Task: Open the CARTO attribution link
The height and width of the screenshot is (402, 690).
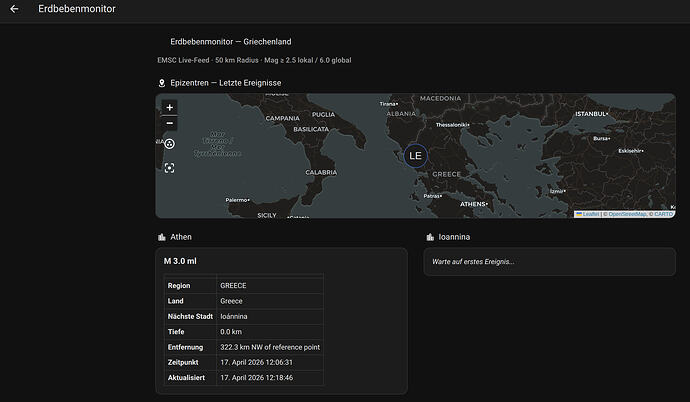Action: (x=663, y=214)
